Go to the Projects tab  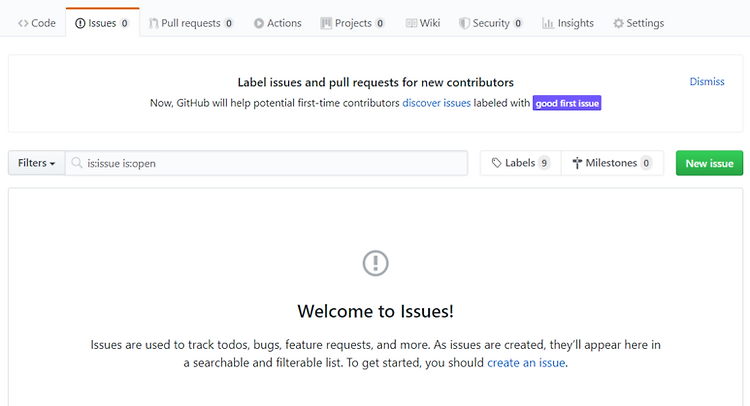353,23
